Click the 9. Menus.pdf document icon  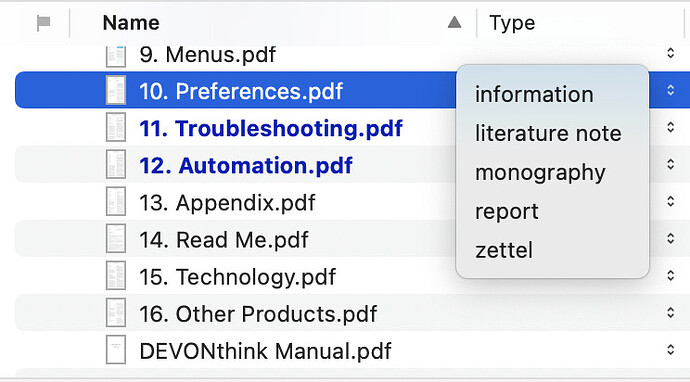(116, 55)
